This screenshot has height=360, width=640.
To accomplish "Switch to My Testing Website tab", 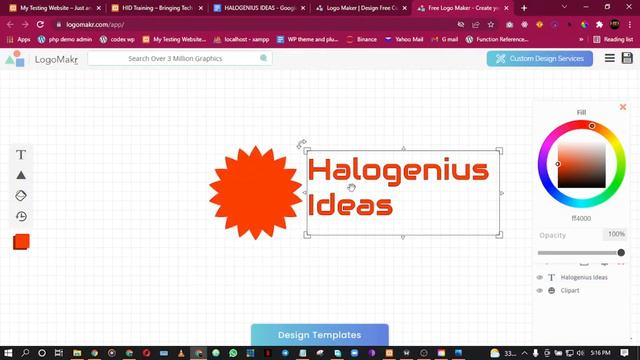I will [56, 8].
